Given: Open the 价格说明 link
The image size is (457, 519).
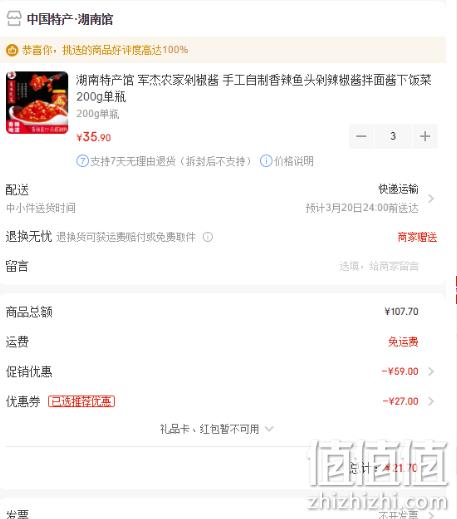Looking at the screenshot, I should (x=294, y=161).
